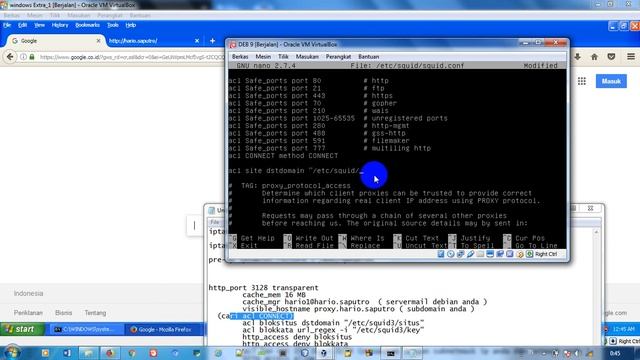Open Firefox Tools menu
Viewport: 640px width, 360px height.
tap(113, 25)
